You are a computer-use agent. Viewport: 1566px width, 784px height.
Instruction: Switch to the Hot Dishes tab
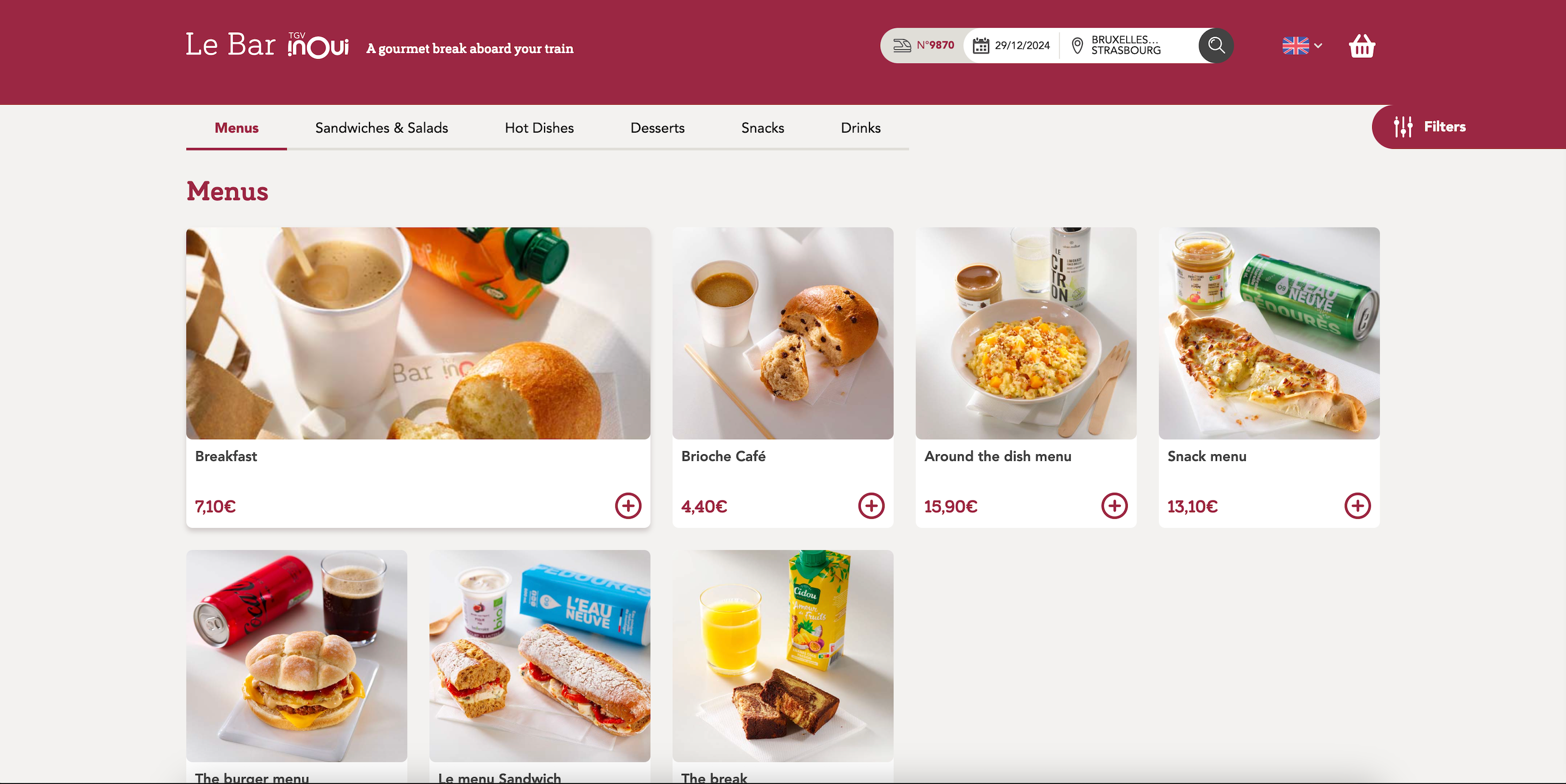point(539,128)
